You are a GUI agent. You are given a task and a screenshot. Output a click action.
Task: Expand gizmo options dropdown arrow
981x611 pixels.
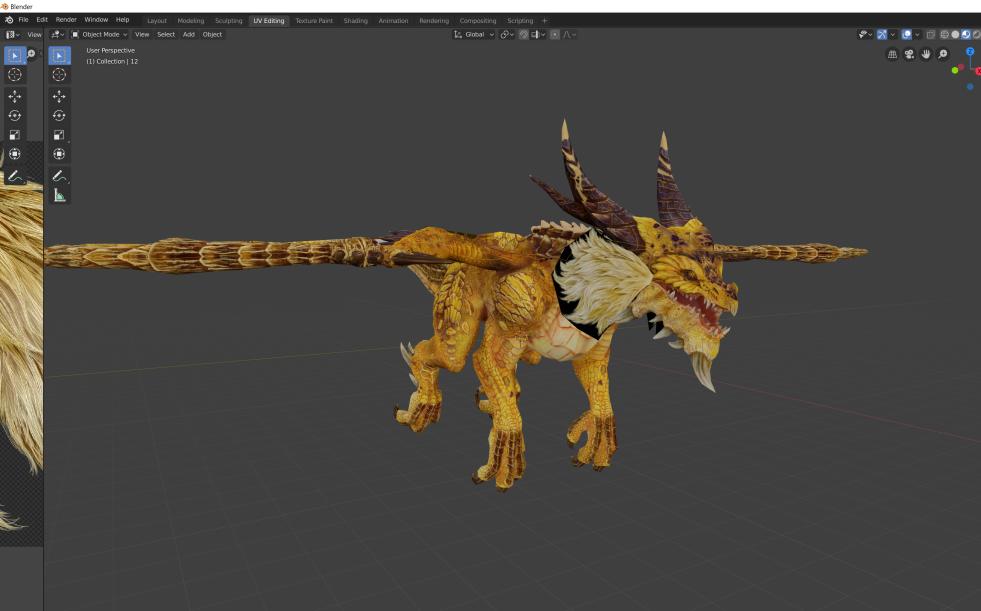click(x=893, y=35)
